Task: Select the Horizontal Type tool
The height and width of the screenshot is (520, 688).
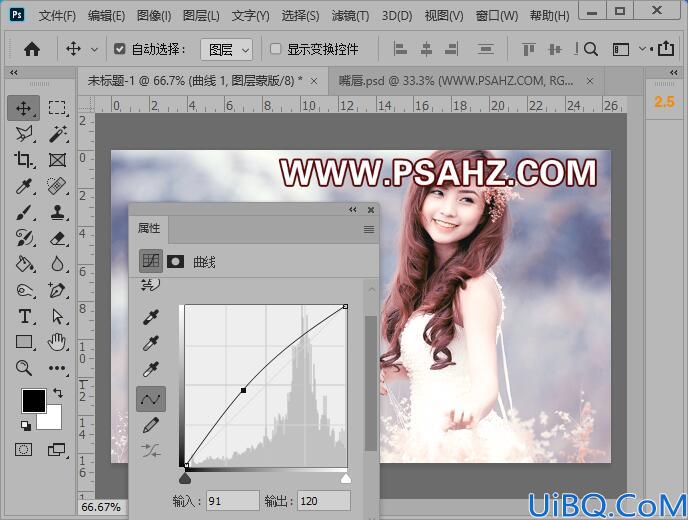Action: click(24, 316)
